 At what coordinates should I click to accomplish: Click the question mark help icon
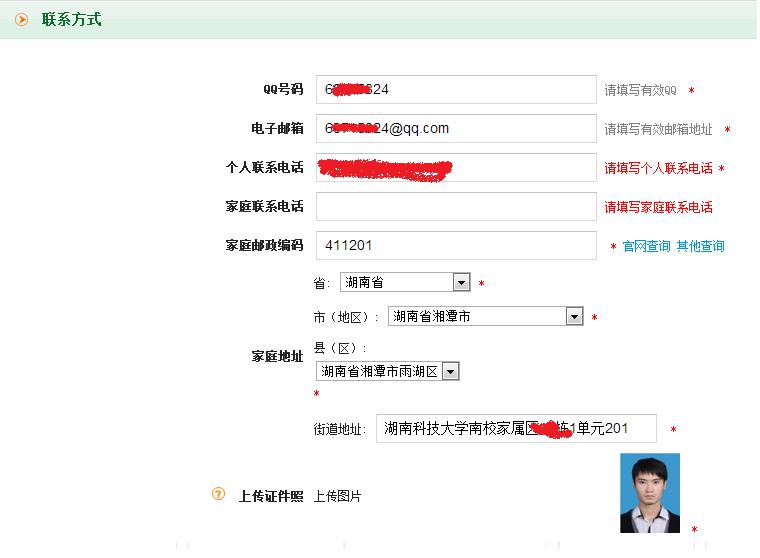tap(219, 494)
